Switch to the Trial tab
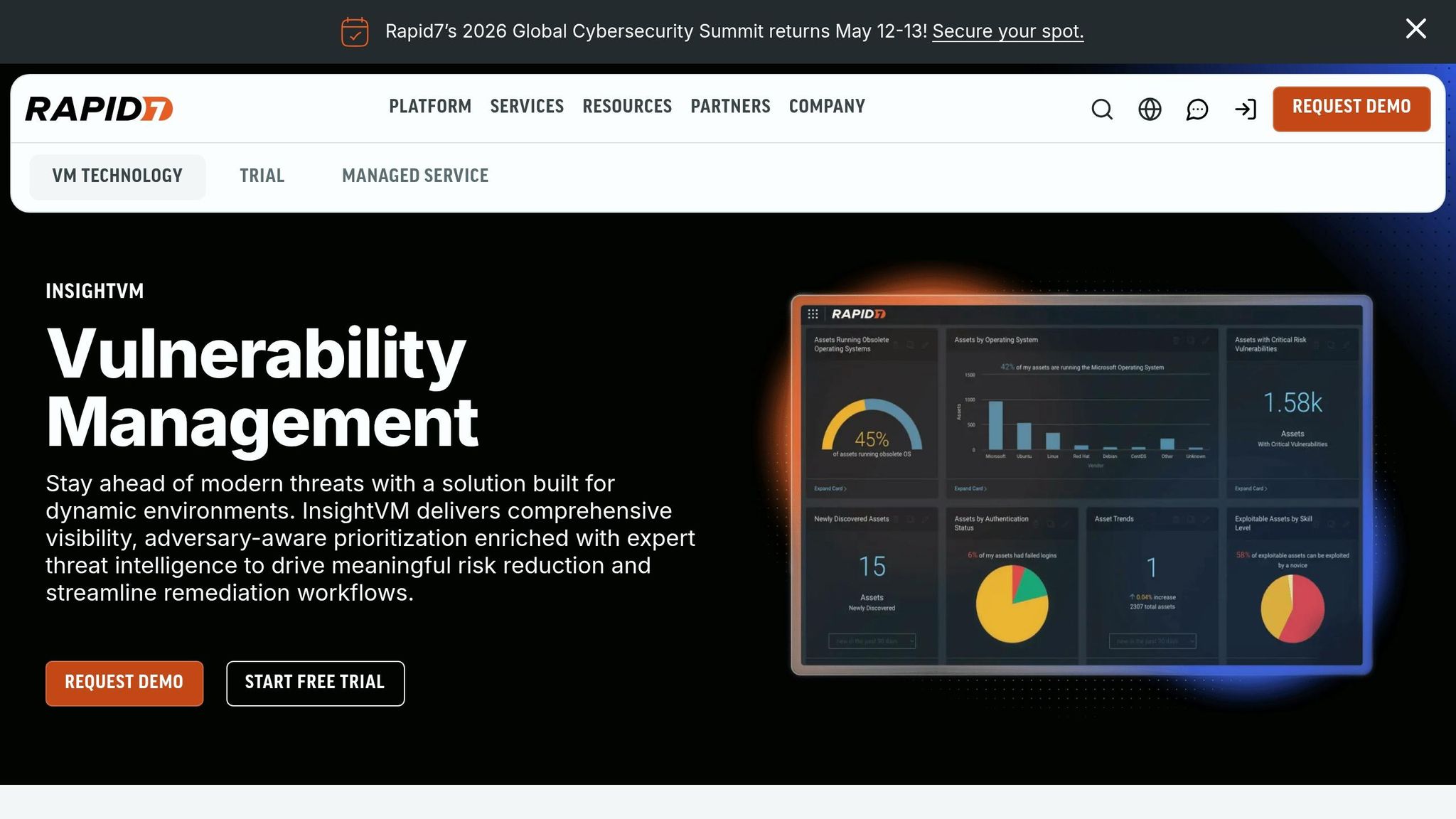This screenshot has width=1456, height=819. point(262,176)
